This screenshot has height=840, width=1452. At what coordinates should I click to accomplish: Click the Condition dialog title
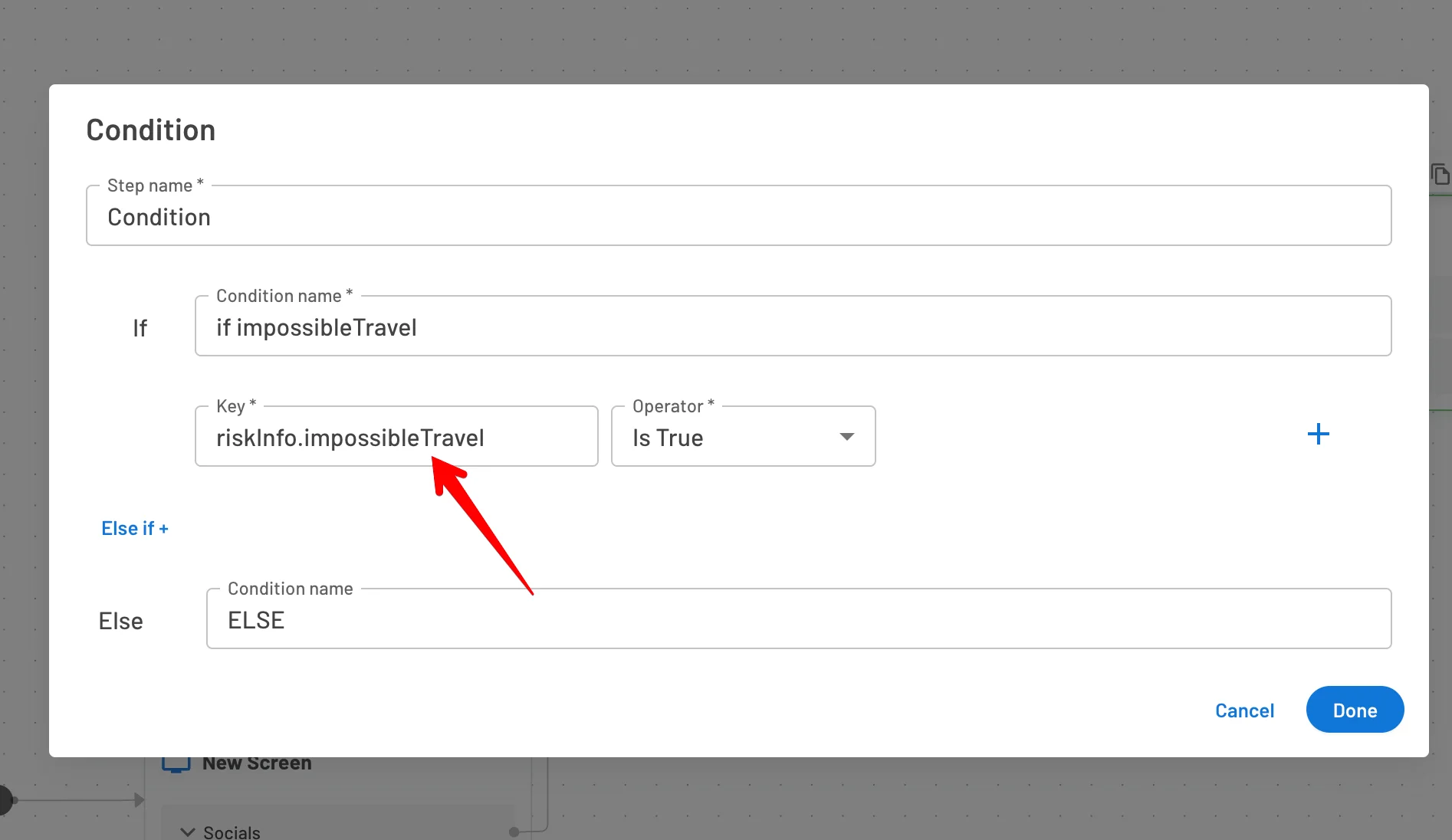pos(150,130)
